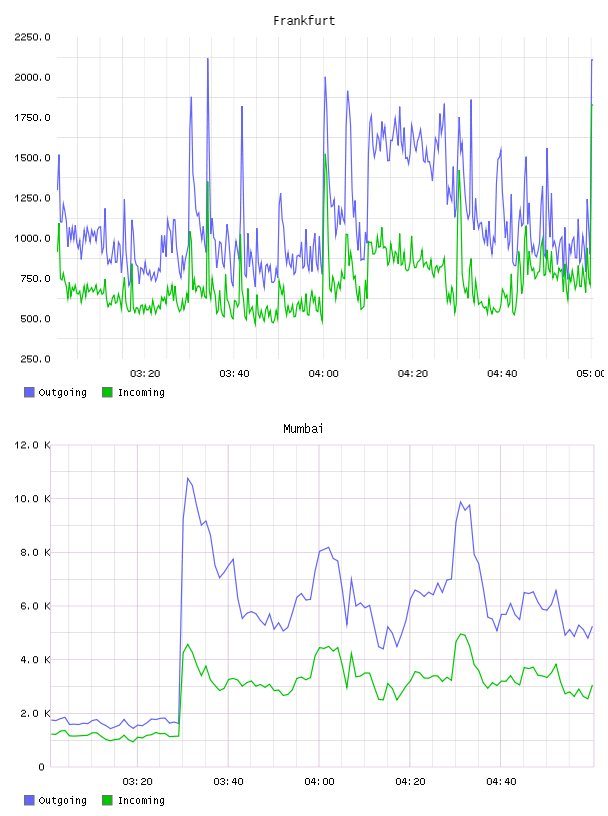Click the 05:00 time label on Frankfurt chart
The image size is (608, 816).
(590, 374)
